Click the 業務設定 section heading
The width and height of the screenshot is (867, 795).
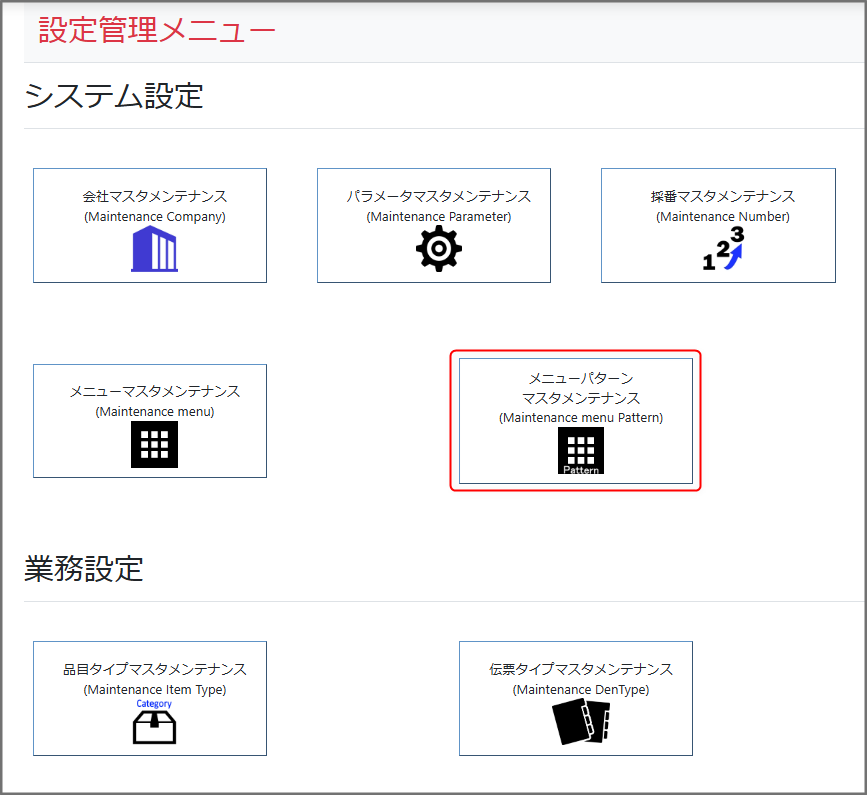point(83,569)
